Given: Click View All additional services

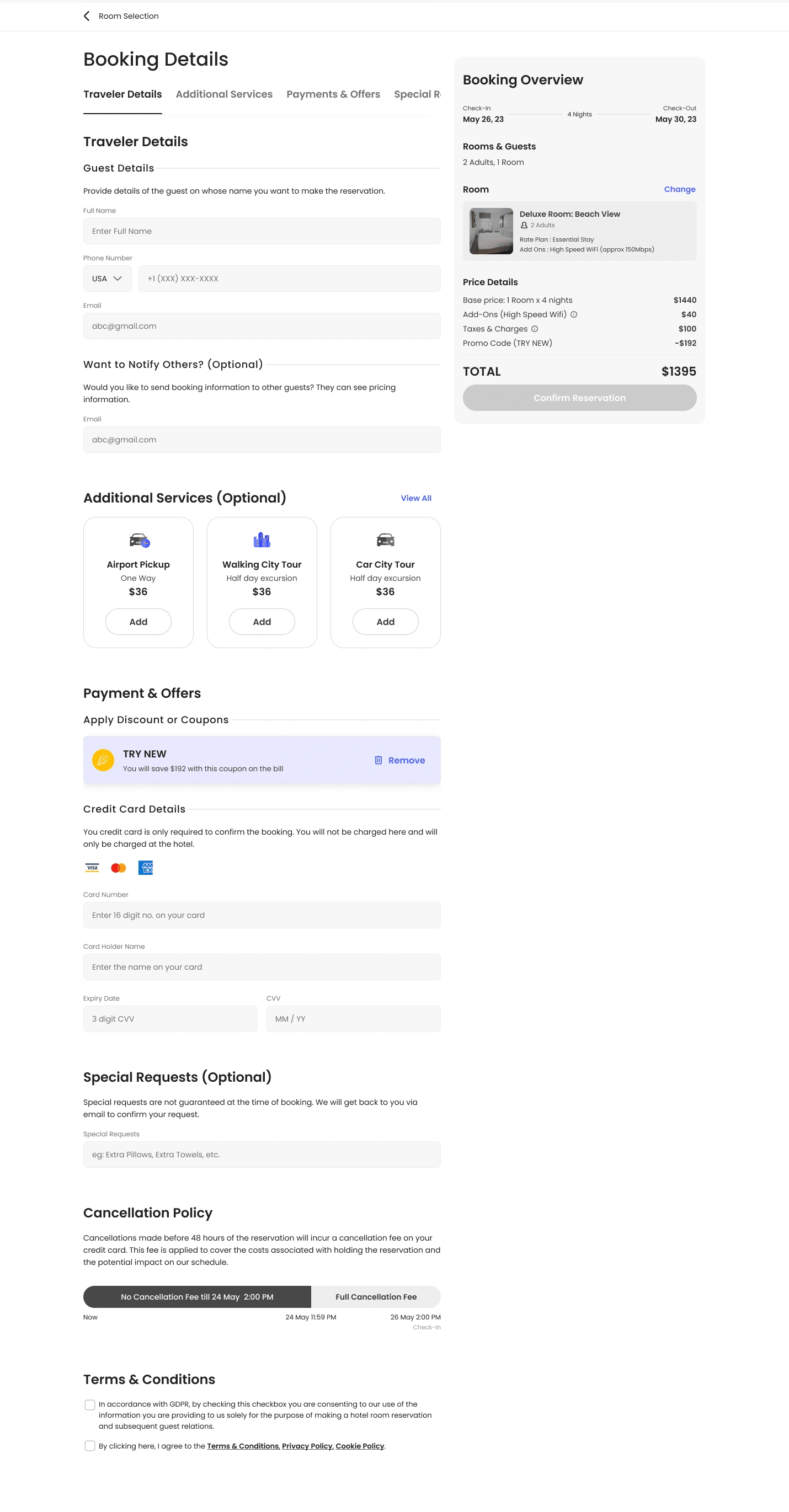Looking at the screenshot, I should point(416,498).
